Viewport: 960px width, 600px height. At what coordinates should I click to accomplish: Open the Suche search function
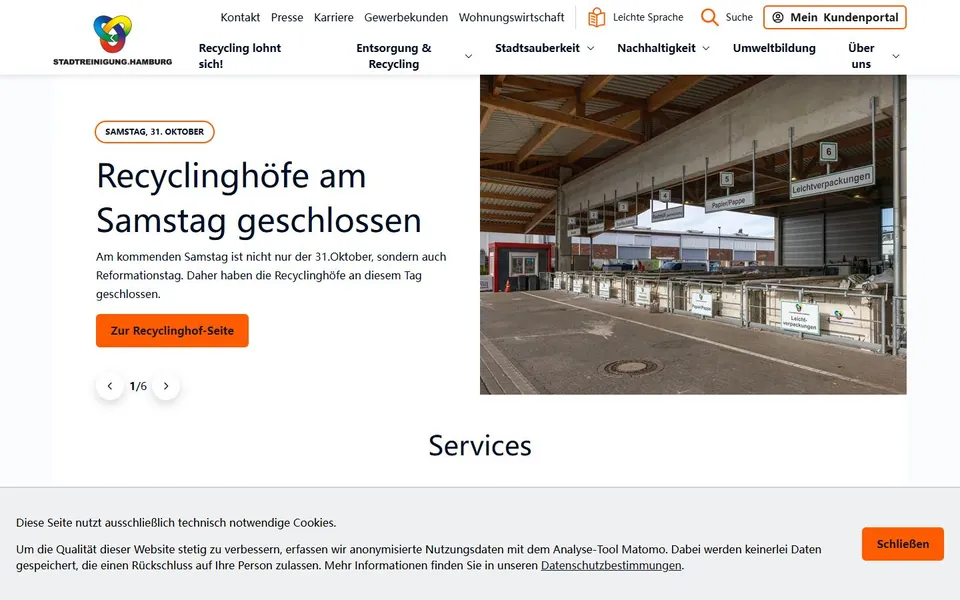pyautogui.click(x=727, y=17)
